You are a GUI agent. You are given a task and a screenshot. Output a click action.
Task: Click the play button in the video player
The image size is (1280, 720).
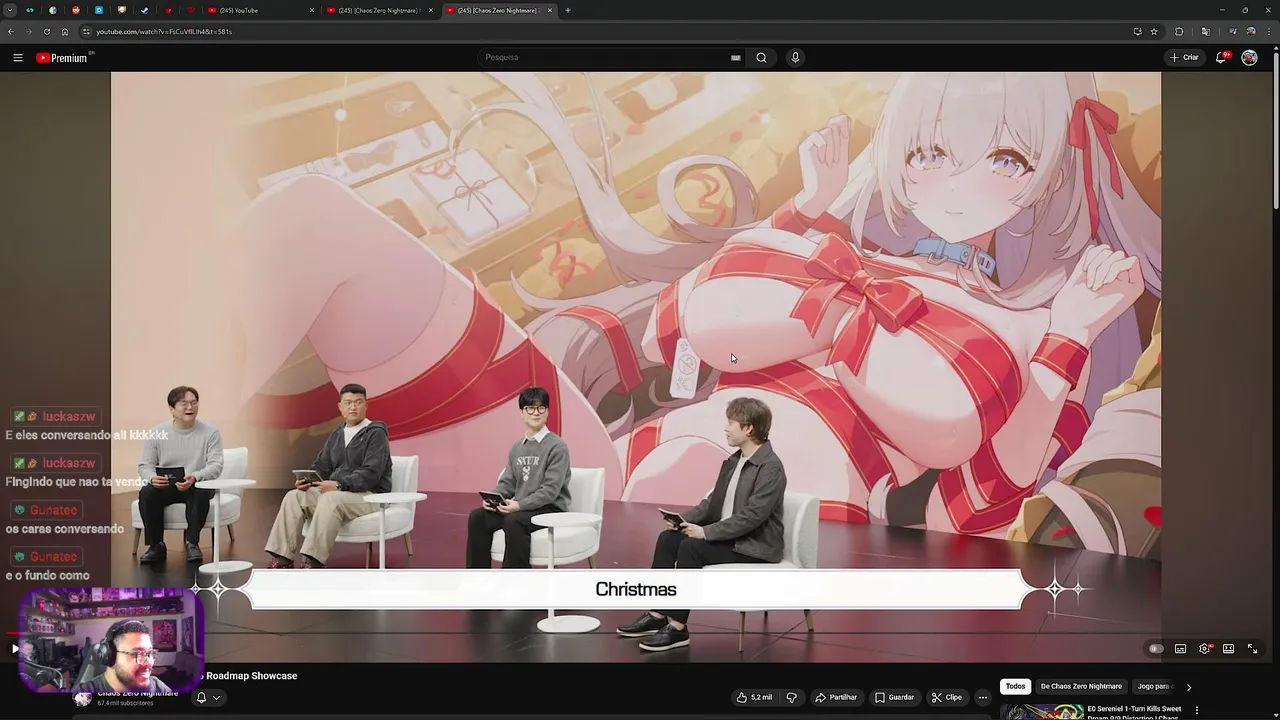15,649
